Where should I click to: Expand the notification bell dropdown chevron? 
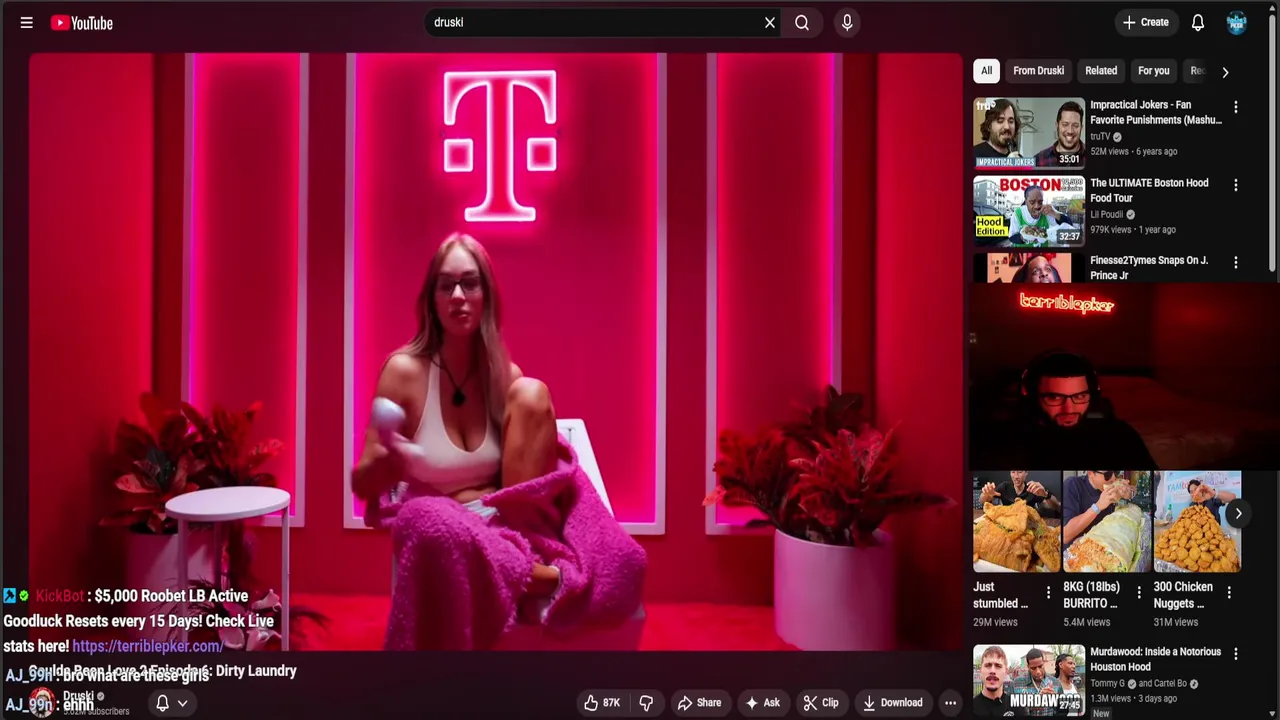click(182, 703)
